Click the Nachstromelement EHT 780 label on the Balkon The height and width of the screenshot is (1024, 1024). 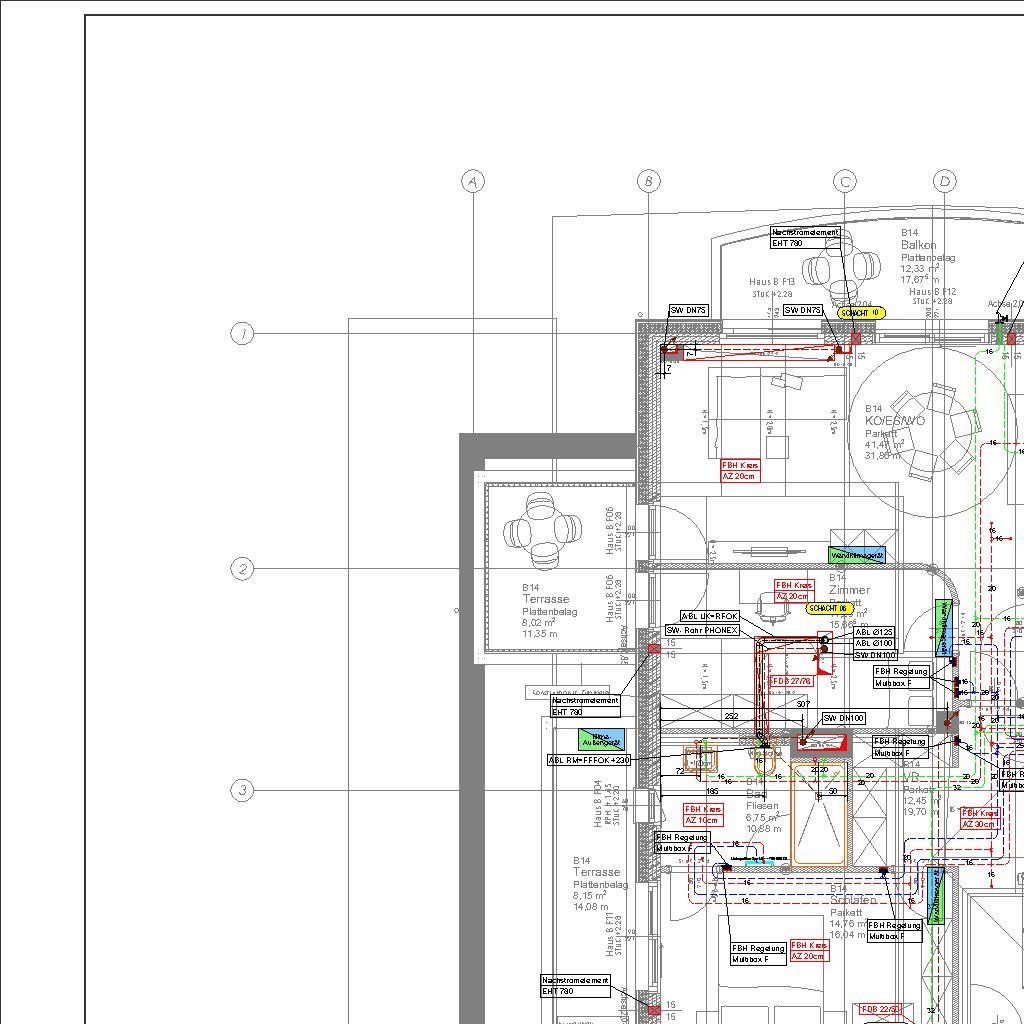coord(805,238)
